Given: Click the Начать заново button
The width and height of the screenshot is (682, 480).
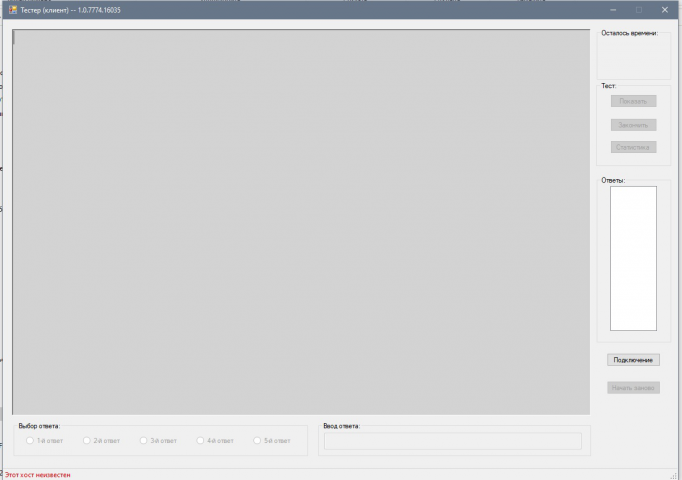Looking at the screenshot, I should coord(633,388).
